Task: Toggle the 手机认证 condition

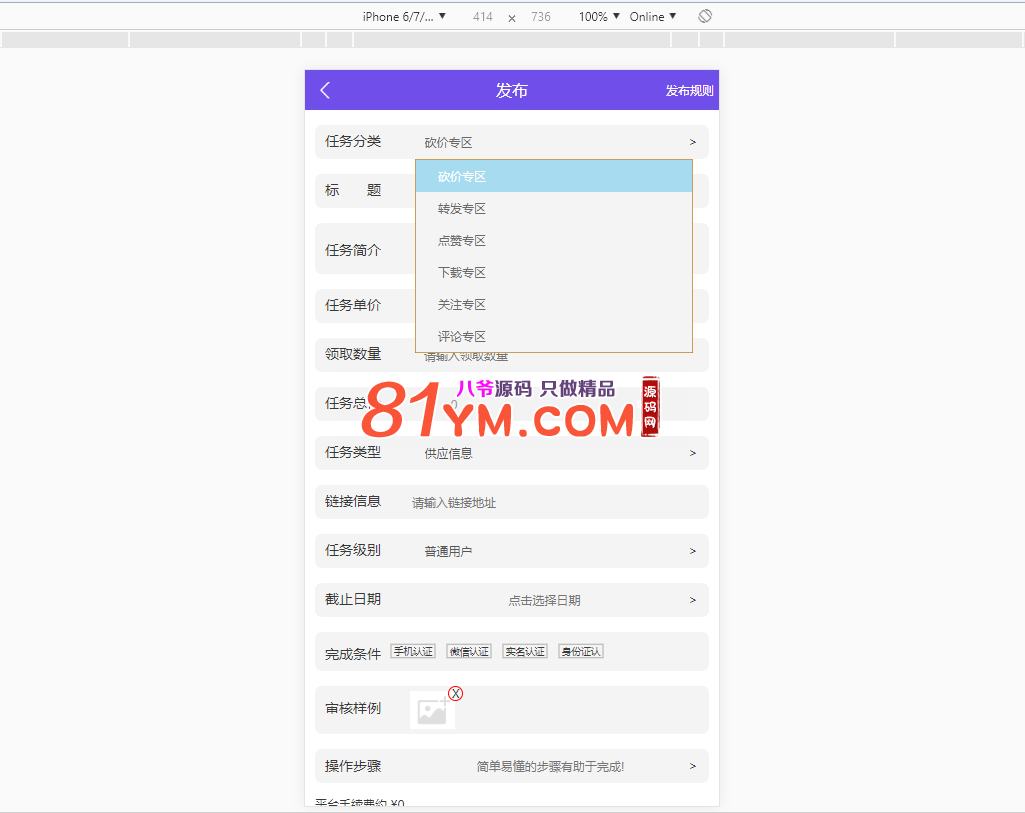Action: pyautogui.click(x=413, y=652)
